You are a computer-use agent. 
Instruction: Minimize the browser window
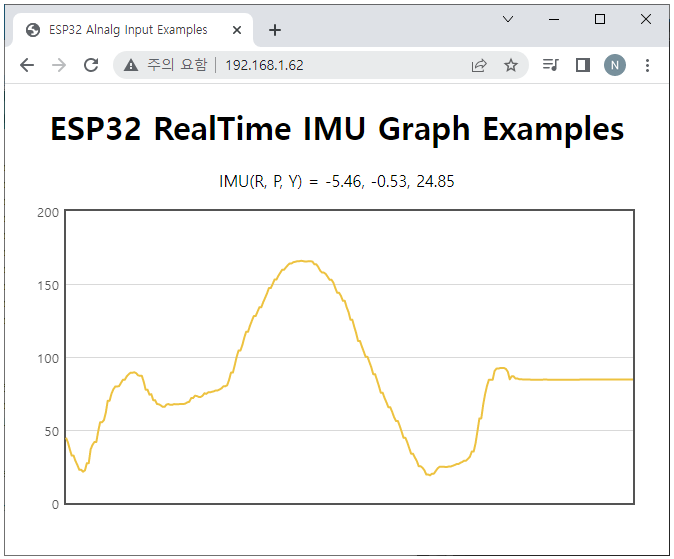(x=554, y=19)
